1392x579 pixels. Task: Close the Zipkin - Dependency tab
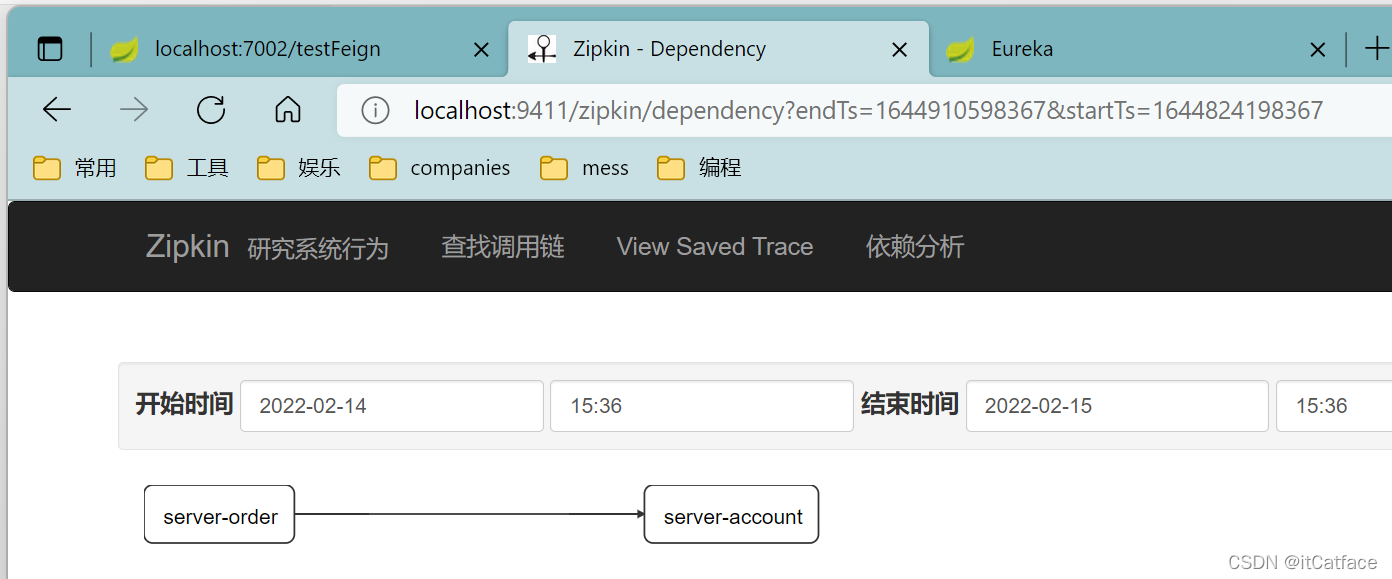899,49
